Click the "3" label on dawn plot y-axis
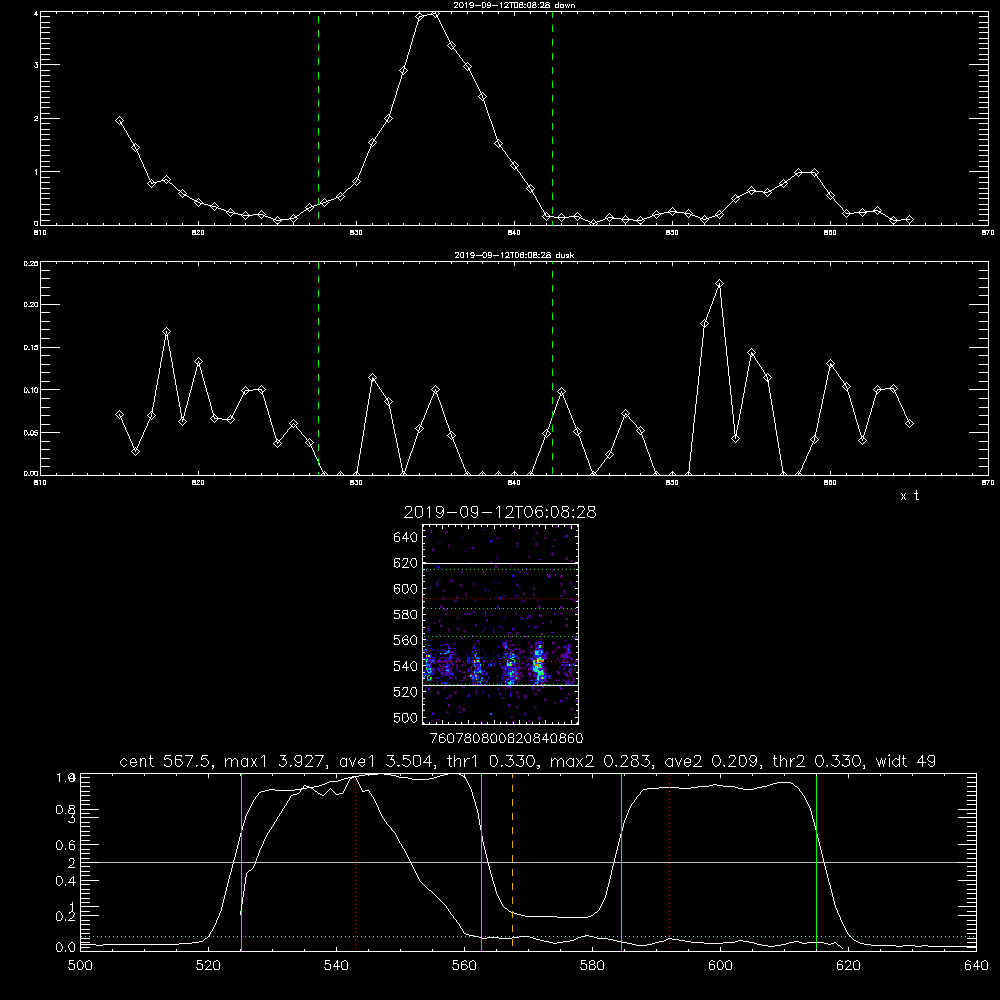The height and width of the screenshot is (1000, 1000). pos(36,66)
